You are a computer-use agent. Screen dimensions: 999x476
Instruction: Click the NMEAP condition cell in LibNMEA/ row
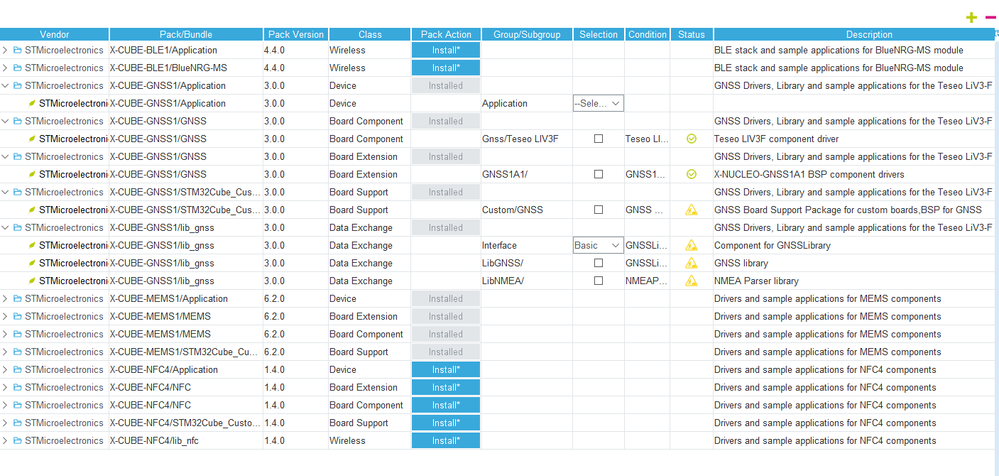647,281
